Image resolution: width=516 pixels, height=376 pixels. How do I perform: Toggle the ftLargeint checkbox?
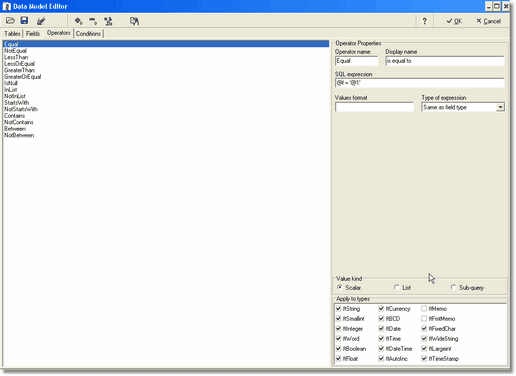pos(424,349)
